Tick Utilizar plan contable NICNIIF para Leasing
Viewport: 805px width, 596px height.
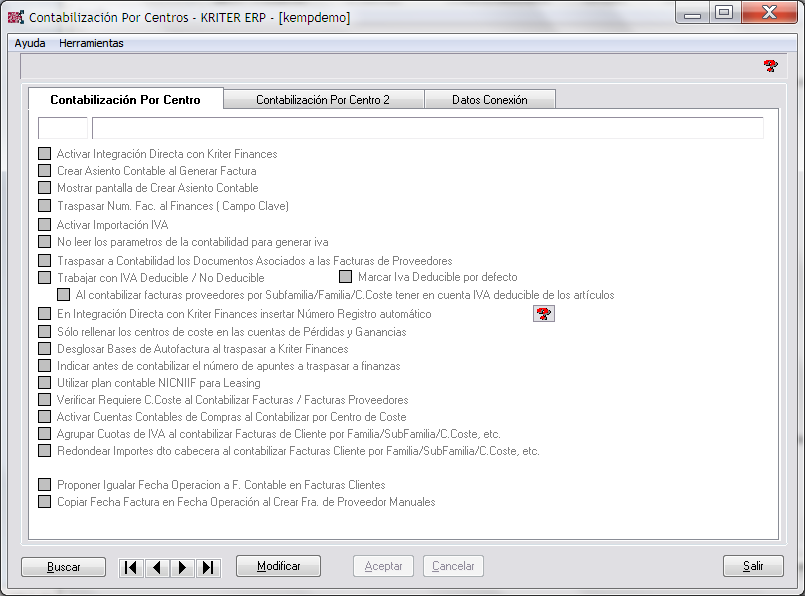pyautogui.click(x=44, y=383)
